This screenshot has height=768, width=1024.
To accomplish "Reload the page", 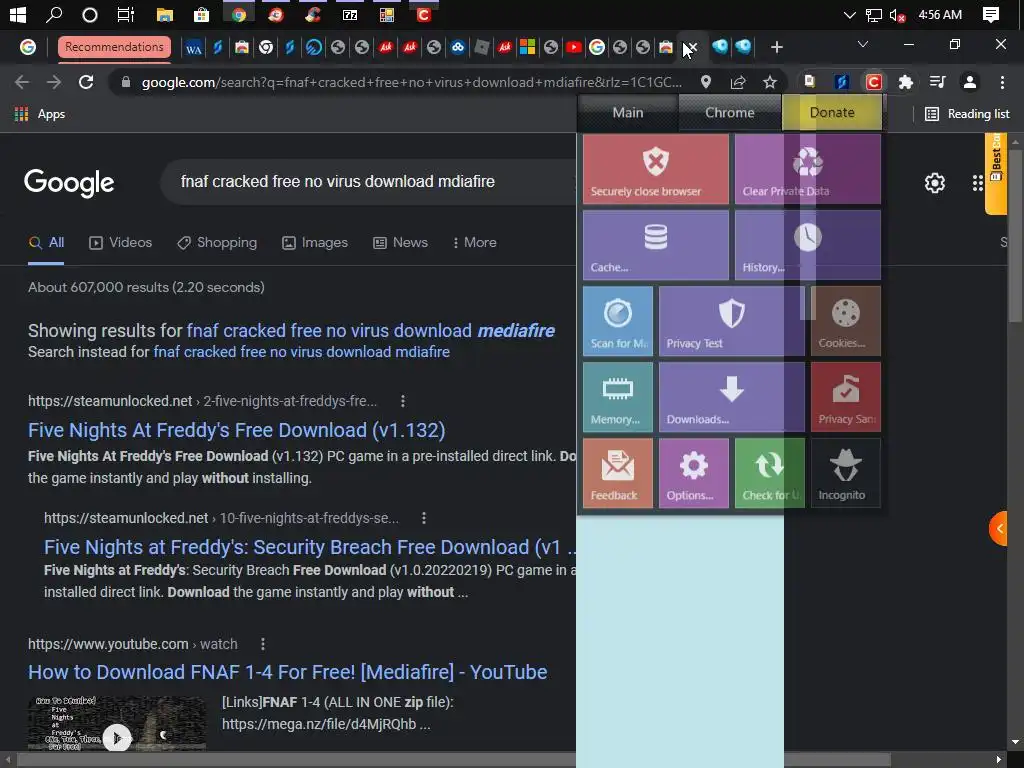I will [86, 82].
